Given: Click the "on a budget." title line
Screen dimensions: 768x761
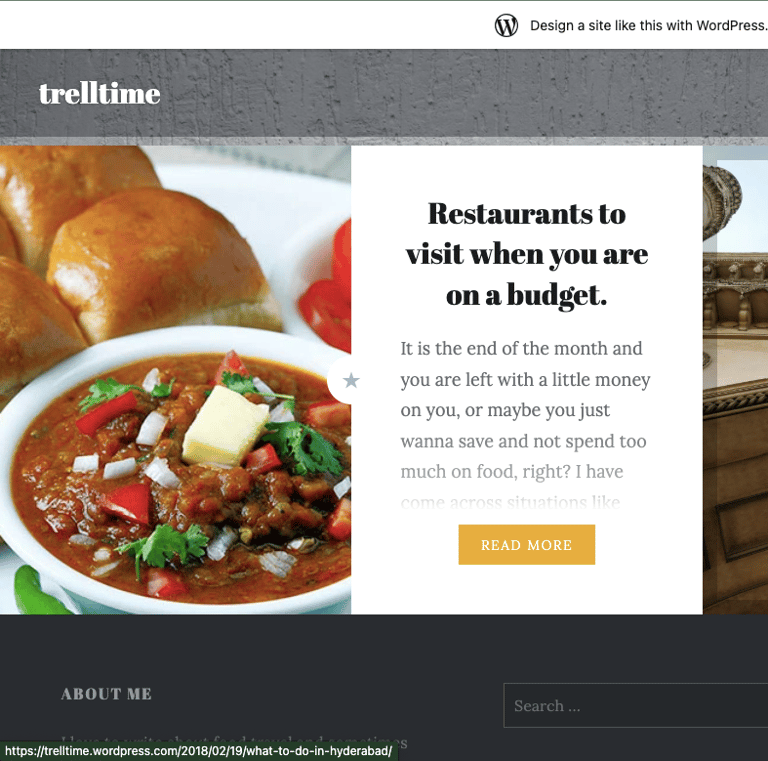Looking at the screenshot, I should point(527,295).
